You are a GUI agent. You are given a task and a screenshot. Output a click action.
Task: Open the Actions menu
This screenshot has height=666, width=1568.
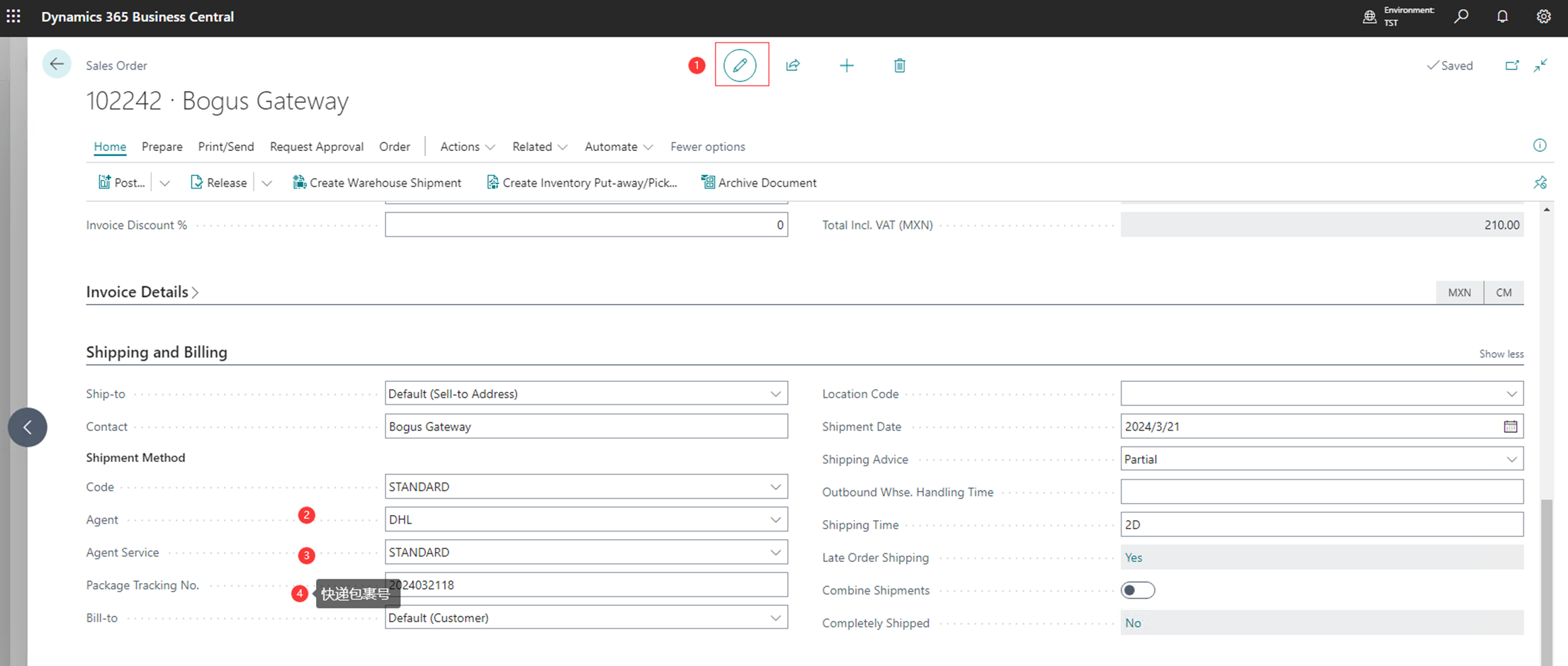click(x=468, y=147)
